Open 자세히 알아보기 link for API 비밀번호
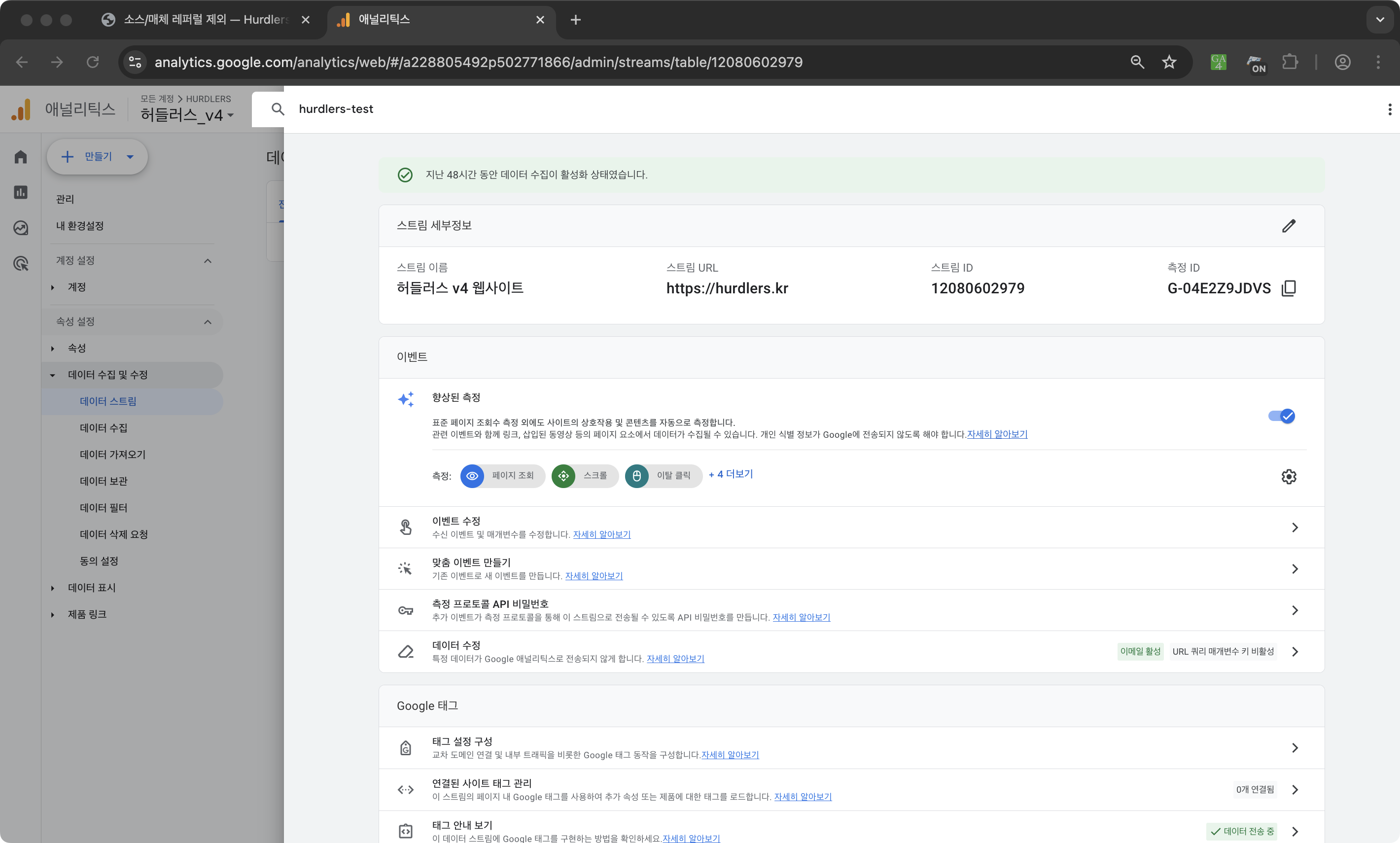Image resolution: width=1400 pixels, height=843 pixels. (801, 618)
